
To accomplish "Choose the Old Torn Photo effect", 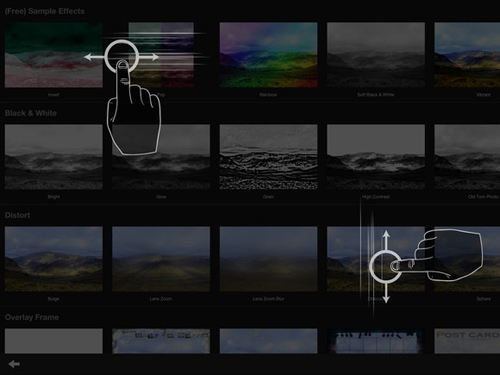I will (467, 157).
